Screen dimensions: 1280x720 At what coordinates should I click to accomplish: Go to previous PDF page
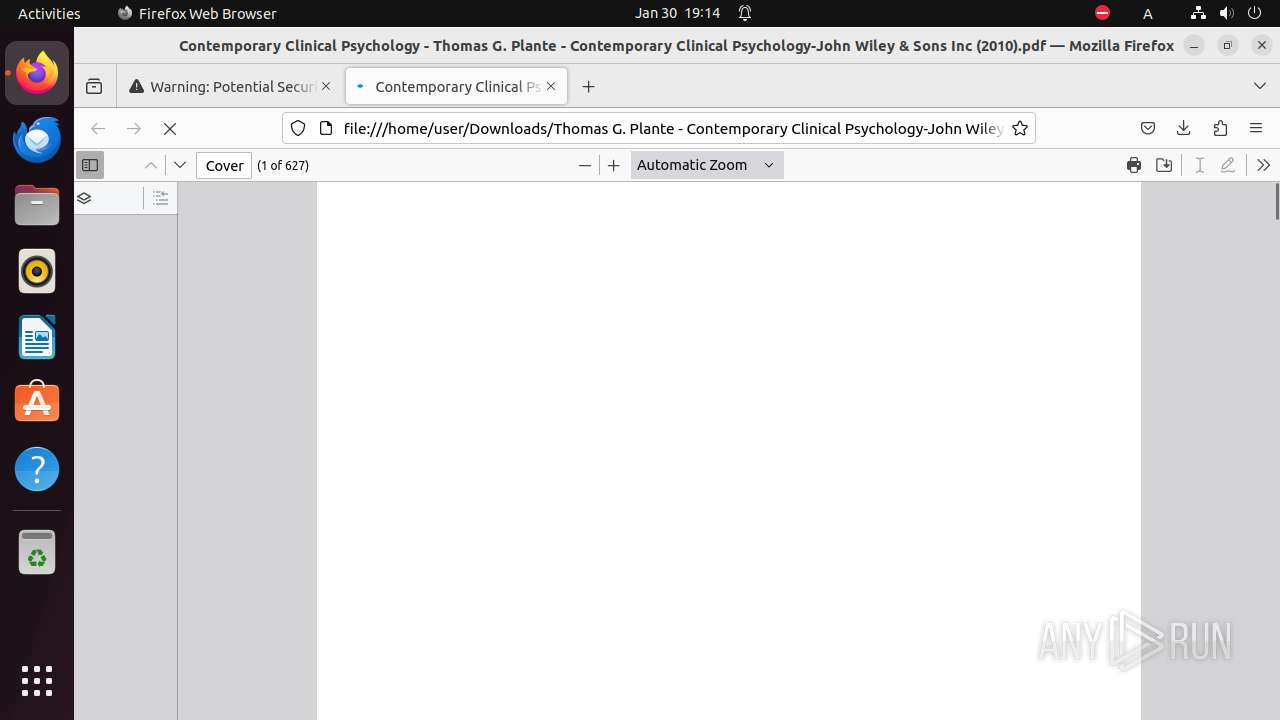[x=151, y=165]
